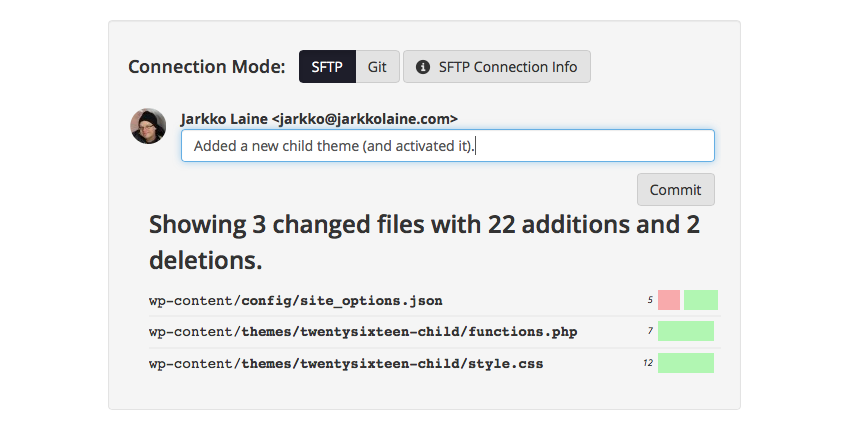Click change count 7 beside functions.php

click(650, 331)
